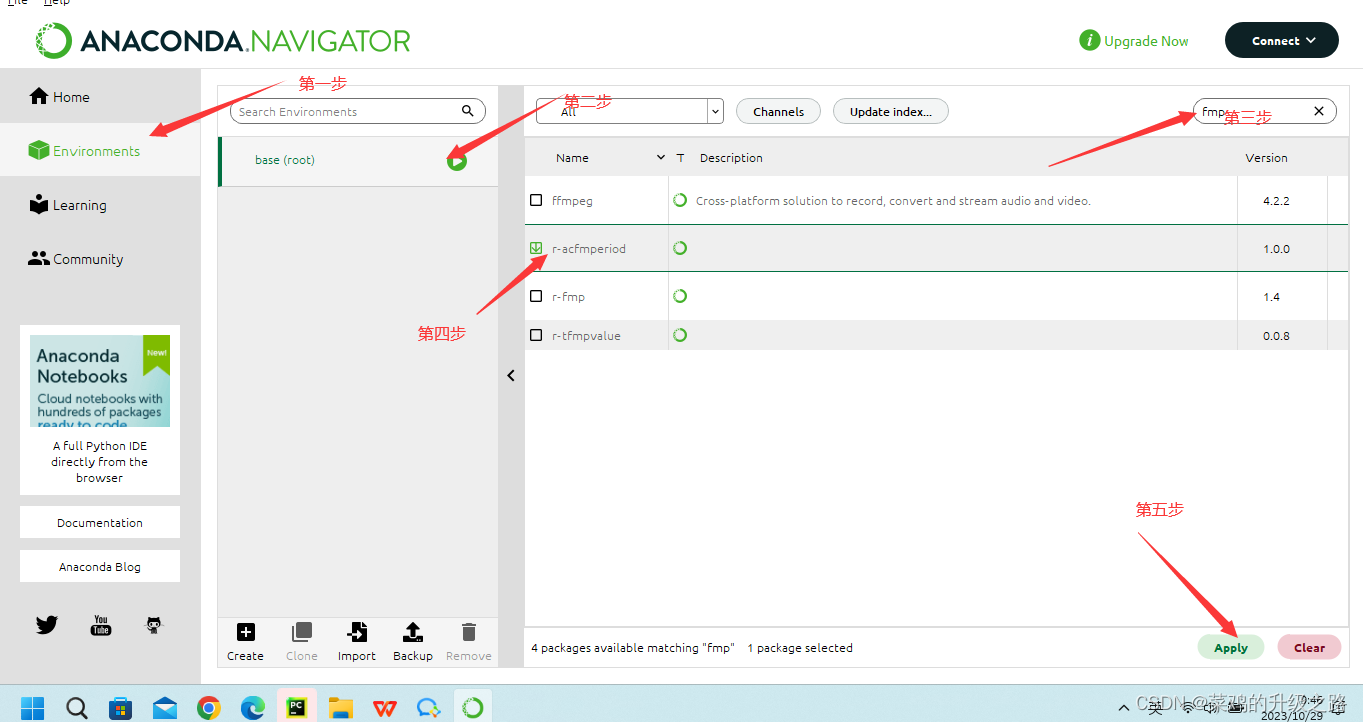Image resolution: width=1363 pixels, height=722 pixels.
Task: Click the r-tfmpvalue row type circle icon
Action: click(x=680, y=335)
